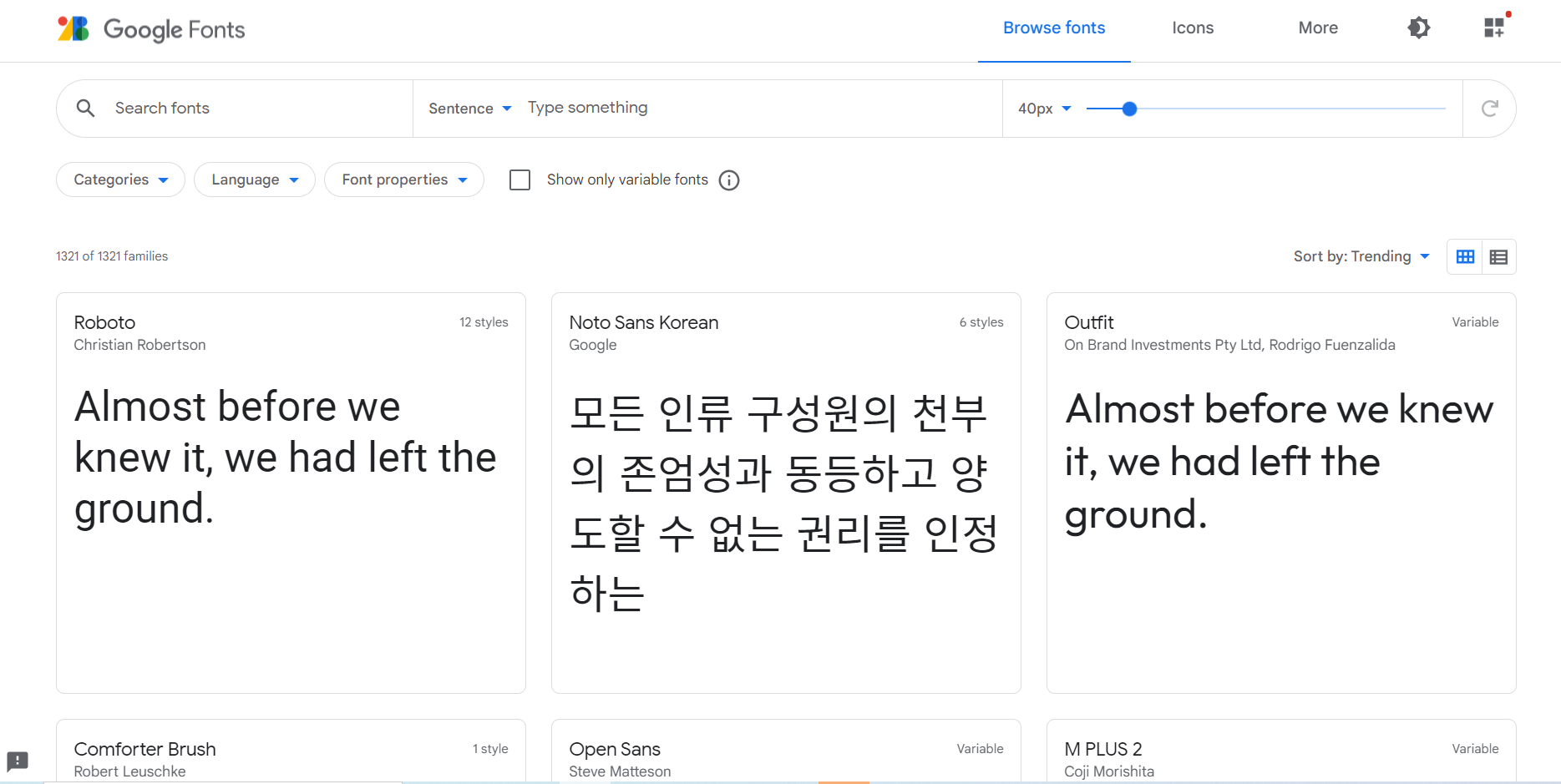Expand the Categories filter
Screen dimensions: 1561x784
tap(120, 180)
